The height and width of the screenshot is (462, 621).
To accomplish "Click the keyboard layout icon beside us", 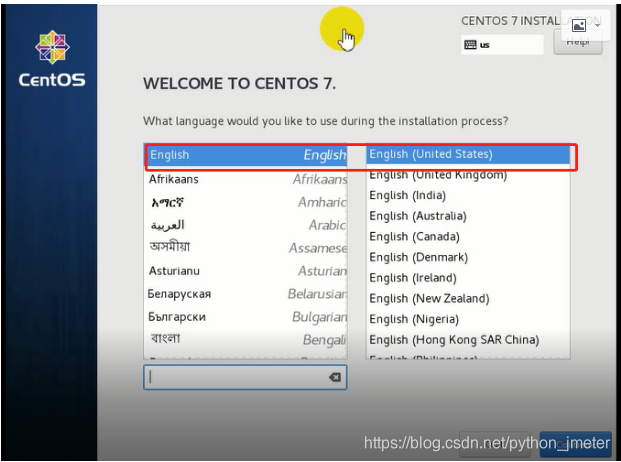I will 470,45.
